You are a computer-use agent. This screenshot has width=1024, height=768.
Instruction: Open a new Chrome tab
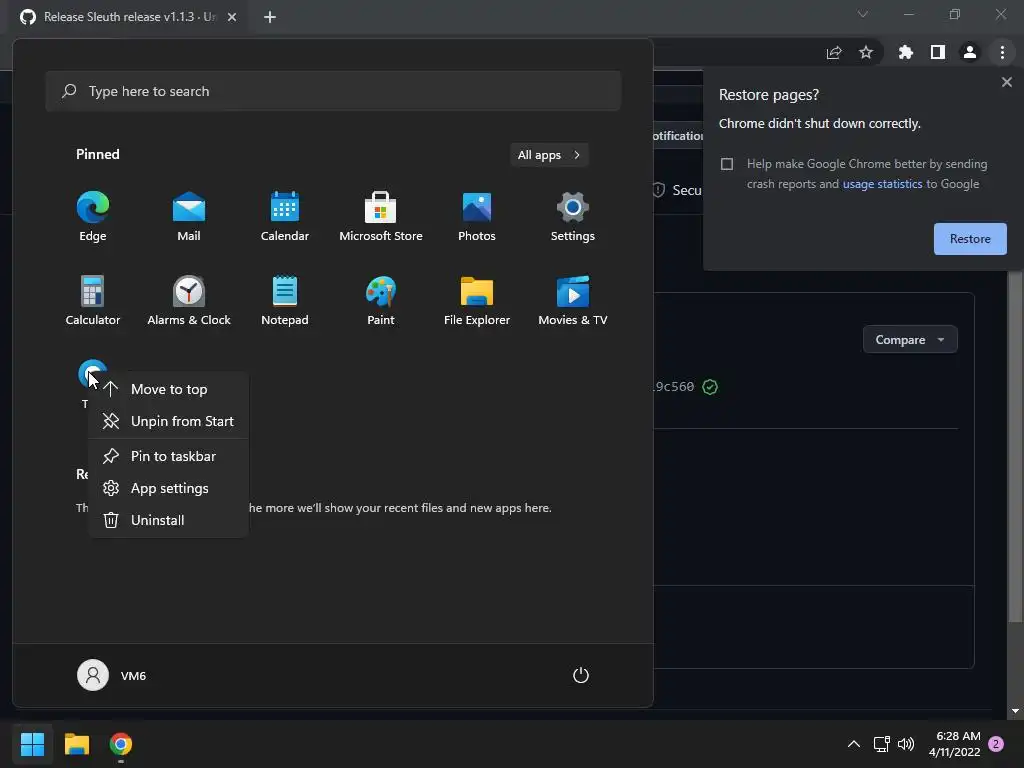pos(270,17)
